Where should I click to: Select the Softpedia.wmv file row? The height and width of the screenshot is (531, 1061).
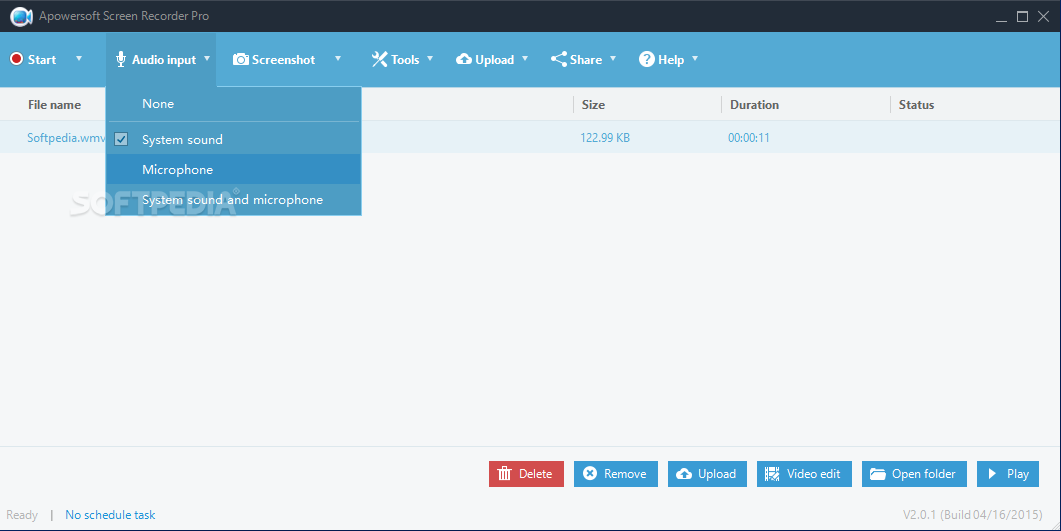(x=530, y=137)
